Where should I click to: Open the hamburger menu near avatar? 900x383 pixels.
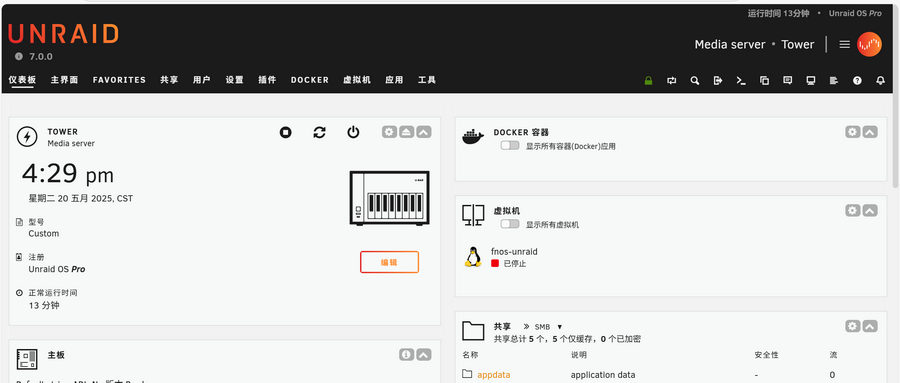click(844, 44)
